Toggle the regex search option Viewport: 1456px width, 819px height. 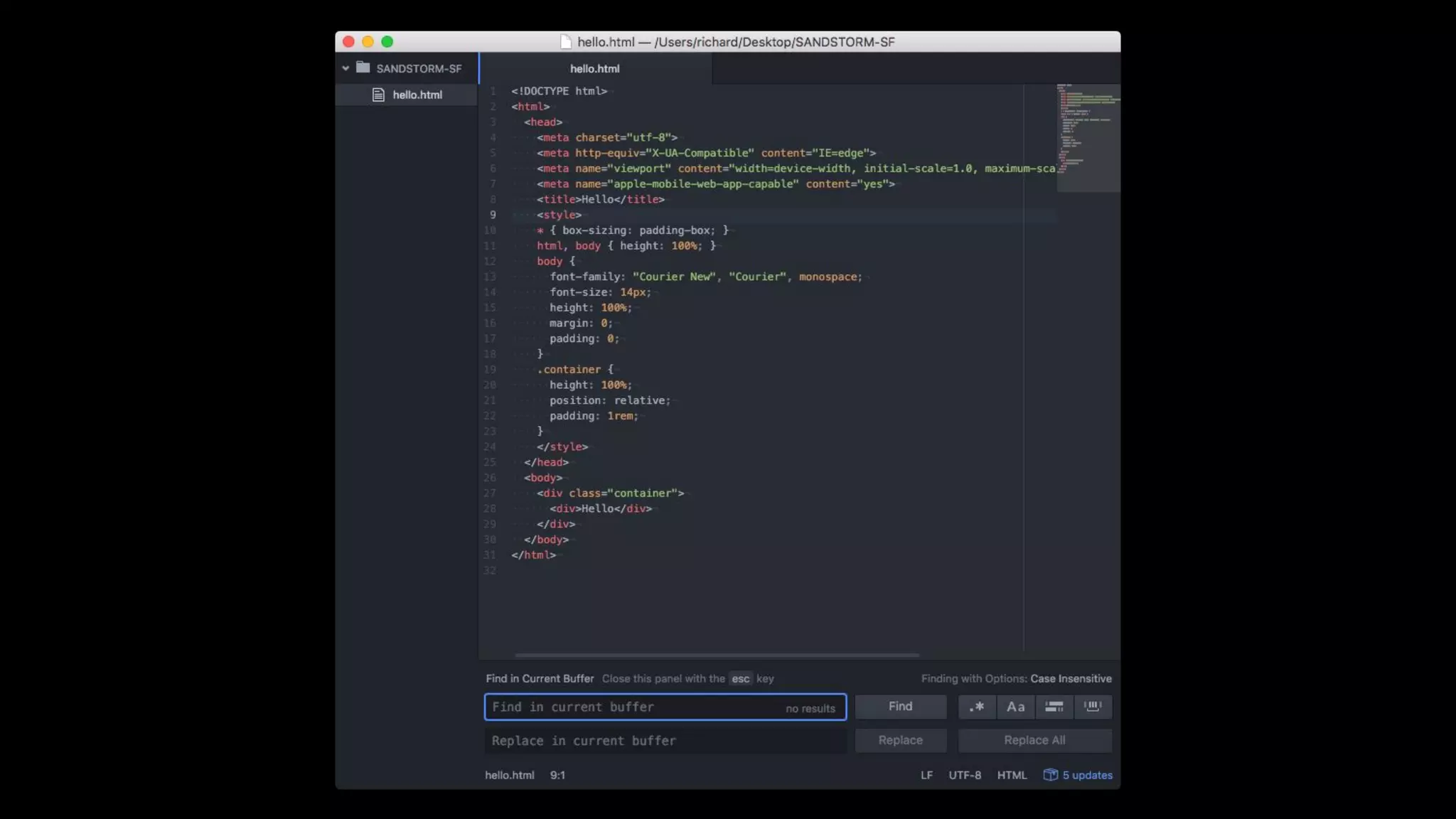(x=977, y=707)
